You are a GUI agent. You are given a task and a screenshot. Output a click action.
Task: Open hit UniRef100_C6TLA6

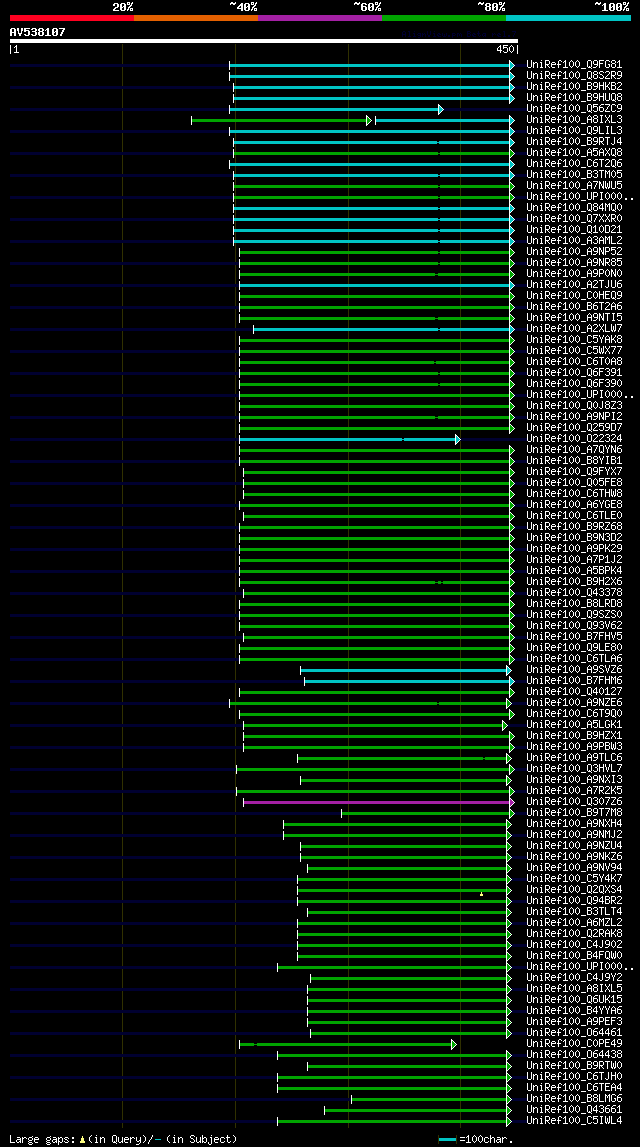coord(574,659)
